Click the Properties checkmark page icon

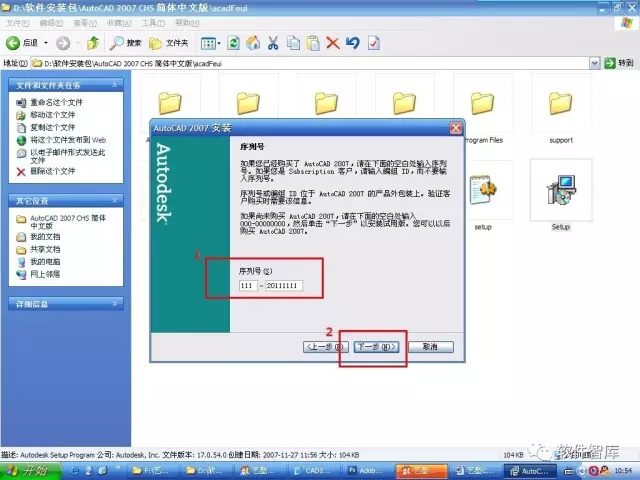click(x=373, y=42)
